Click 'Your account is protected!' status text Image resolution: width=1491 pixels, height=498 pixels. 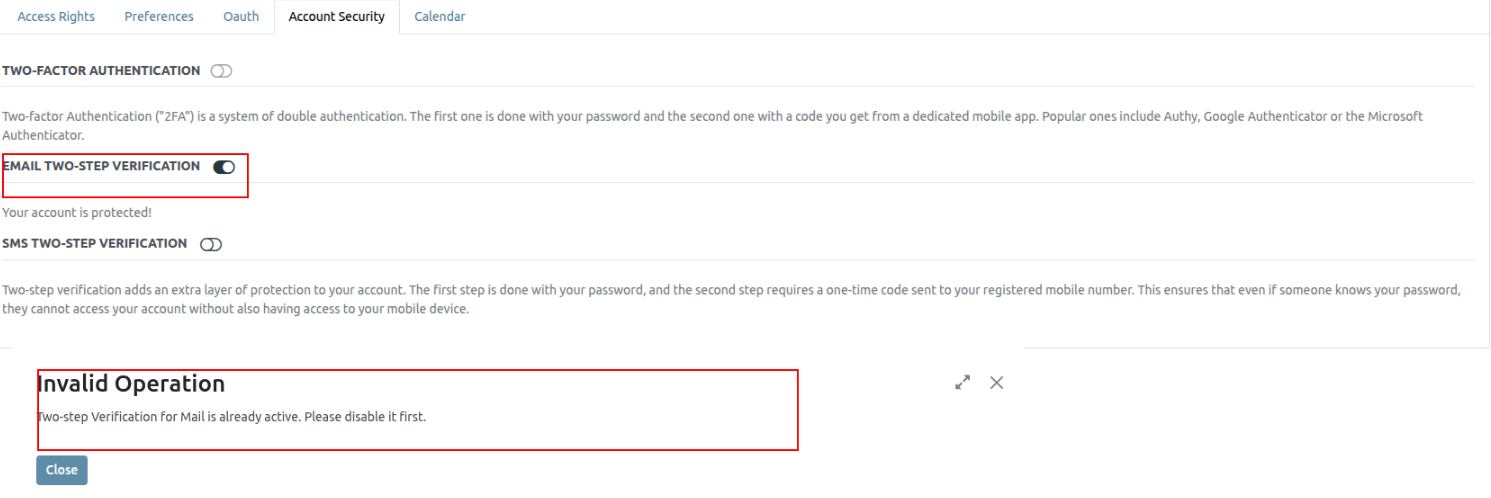tap(77, 213)
